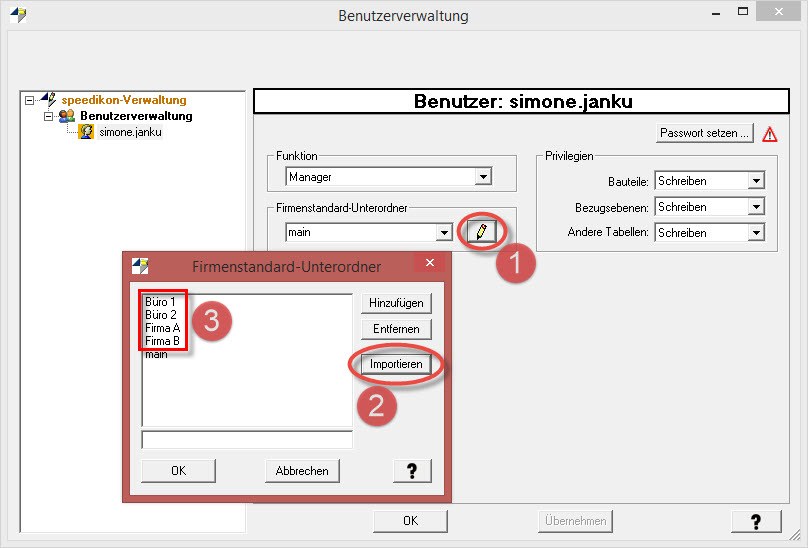The image size is (808, 548).
Task: Click the Übernehmen button
Action: [x=576, y=521]
